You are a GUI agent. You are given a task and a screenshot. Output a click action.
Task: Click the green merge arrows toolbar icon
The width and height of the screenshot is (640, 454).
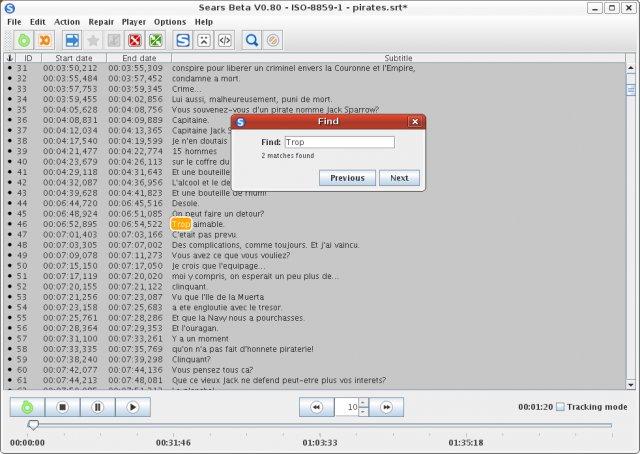156,40
